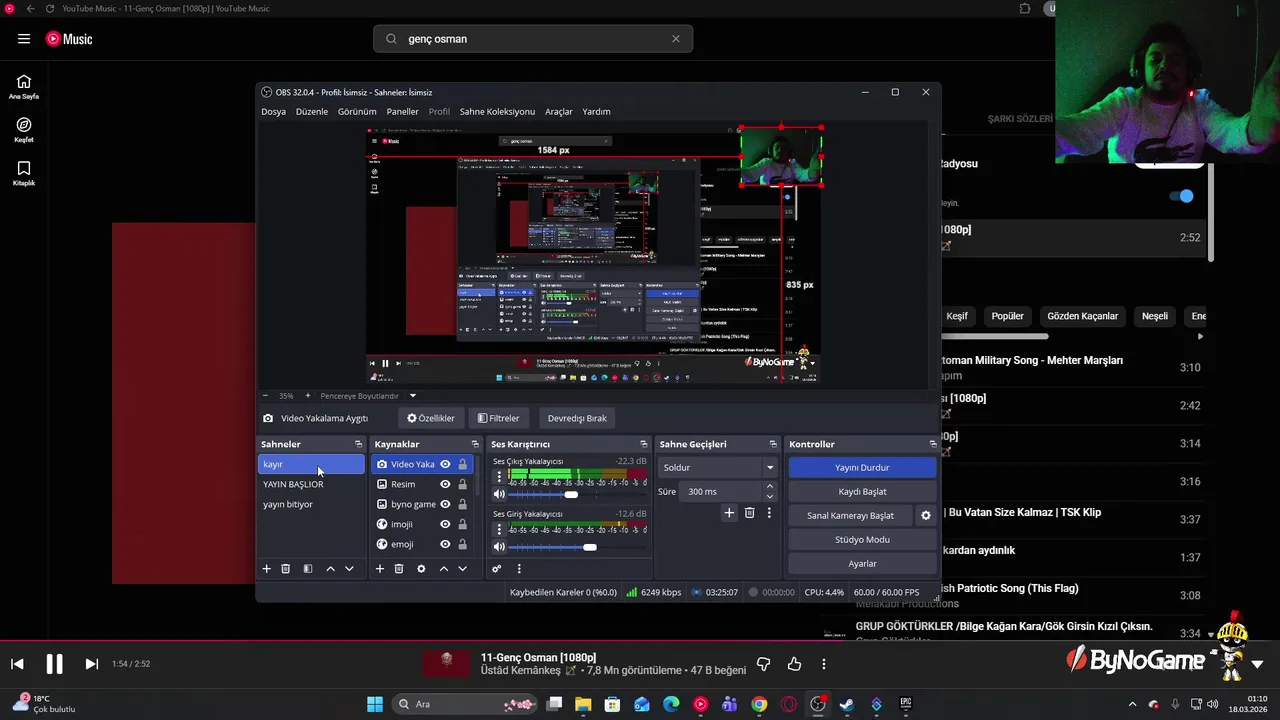The image size is (1280, 720).
Task: Pause the playing song
Action: coord(54,664)
